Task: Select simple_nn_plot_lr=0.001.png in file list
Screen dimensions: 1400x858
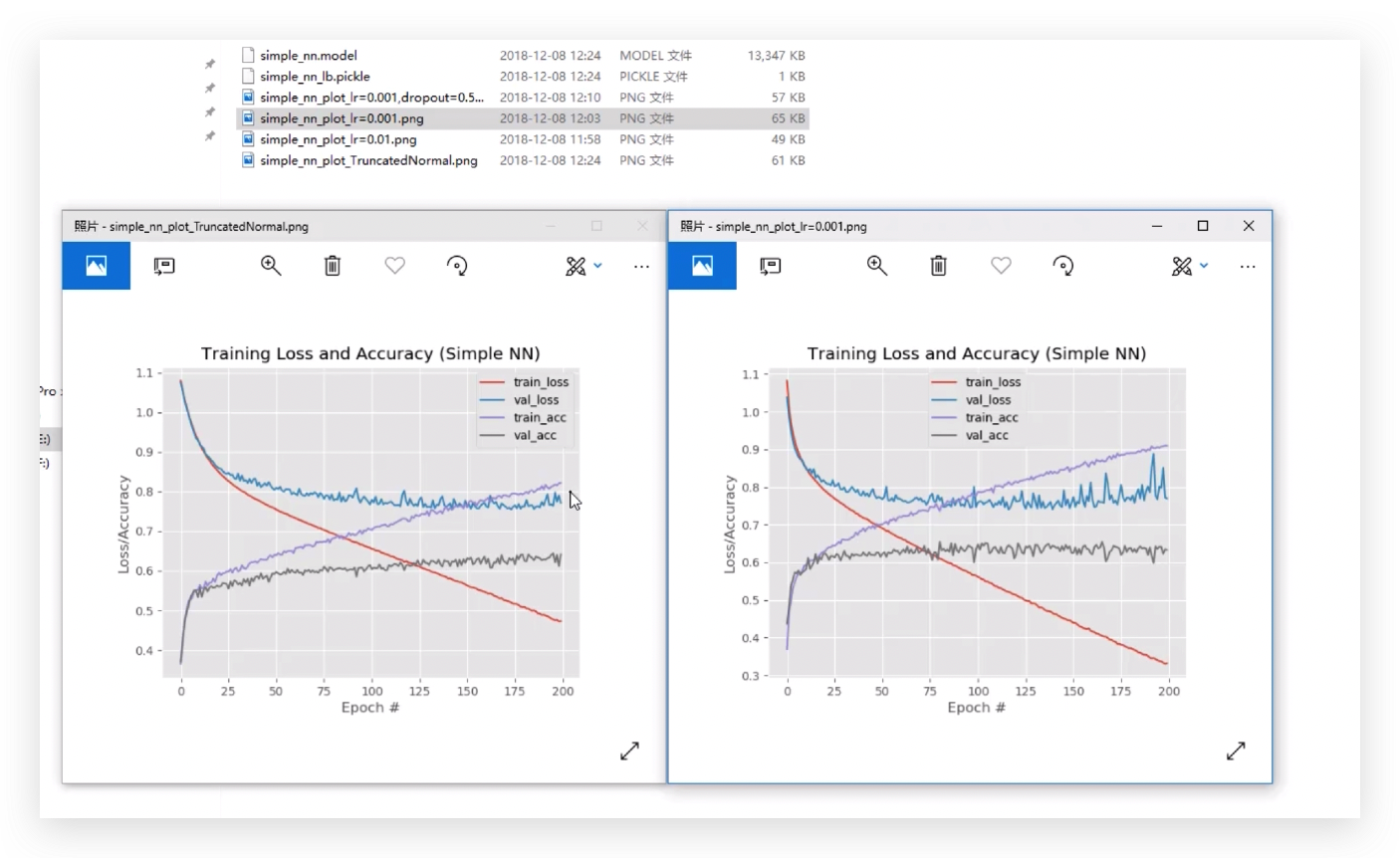Action: [x=342, y=118]
